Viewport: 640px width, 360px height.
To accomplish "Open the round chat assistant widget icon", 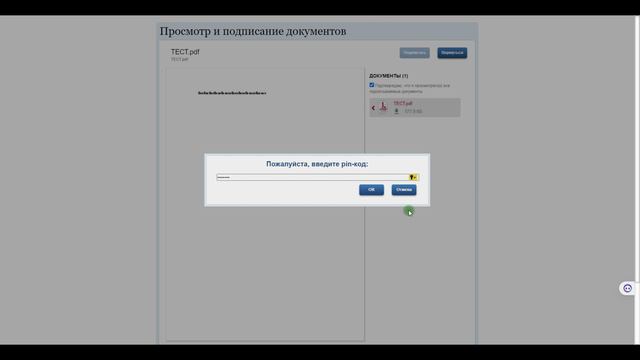I will click(627, 289).
